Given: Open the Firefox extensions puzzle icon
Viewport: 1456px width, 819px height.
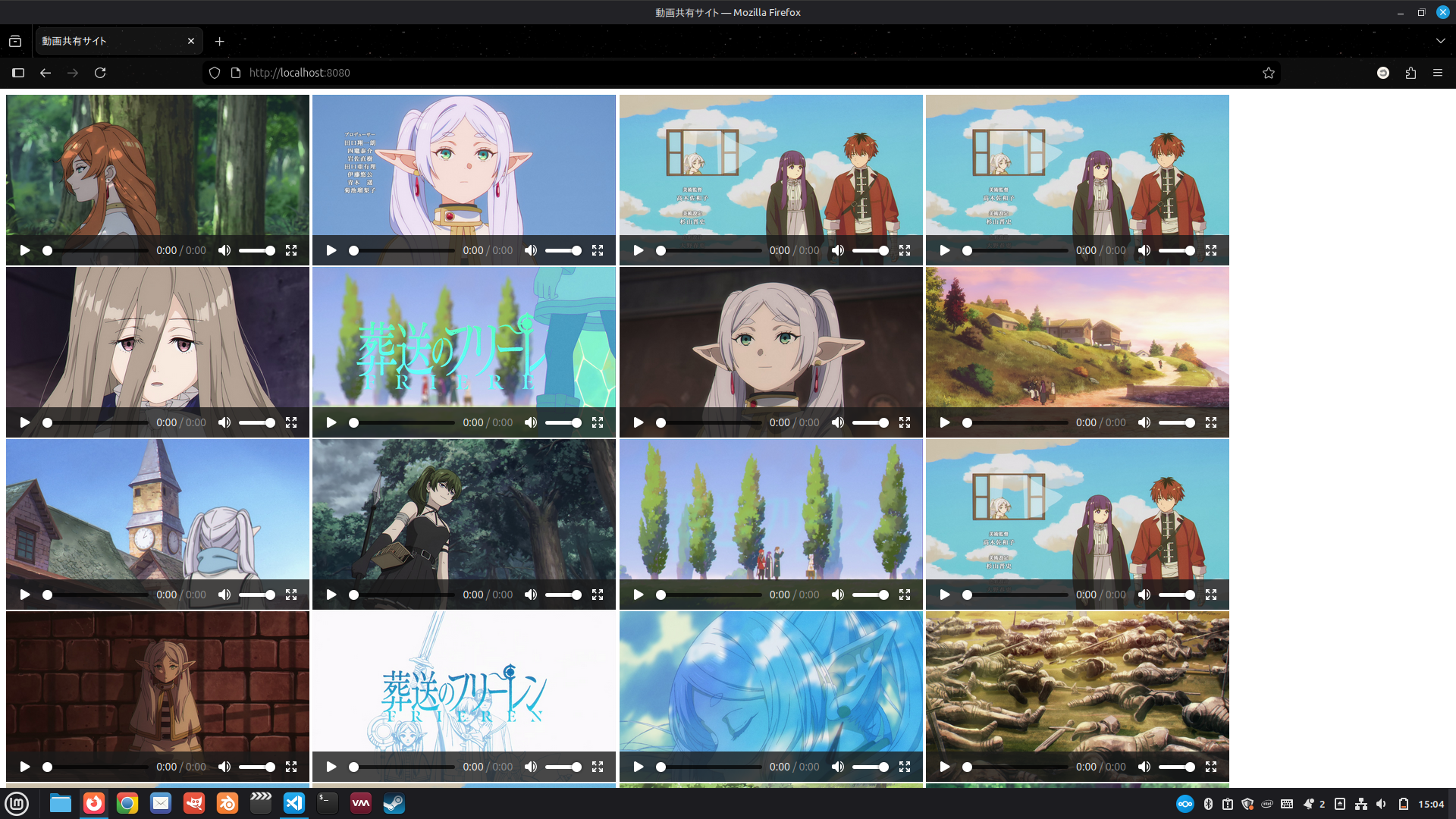Looking at the screenshot, I should tap(1410, 73).
